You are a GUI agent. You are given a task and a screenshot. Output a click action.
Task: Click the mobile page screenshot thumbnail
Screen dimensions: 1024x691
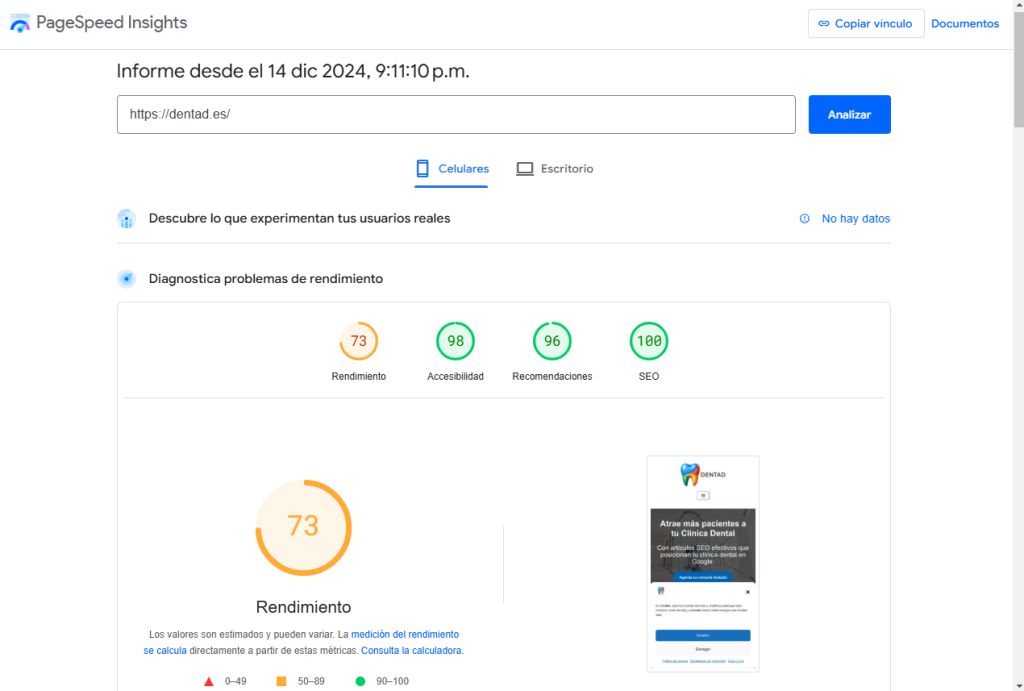(702, 563)
